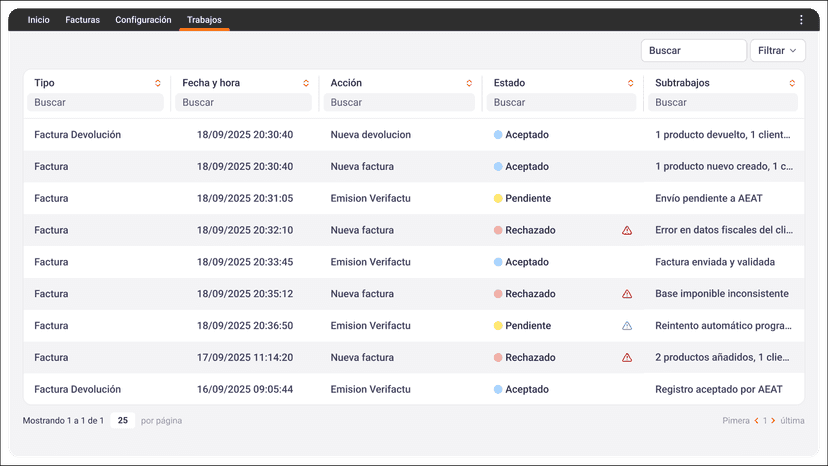This screenshot has height=466, width=828.
Task: Click Estado column header label
Action: click(509, 83)
